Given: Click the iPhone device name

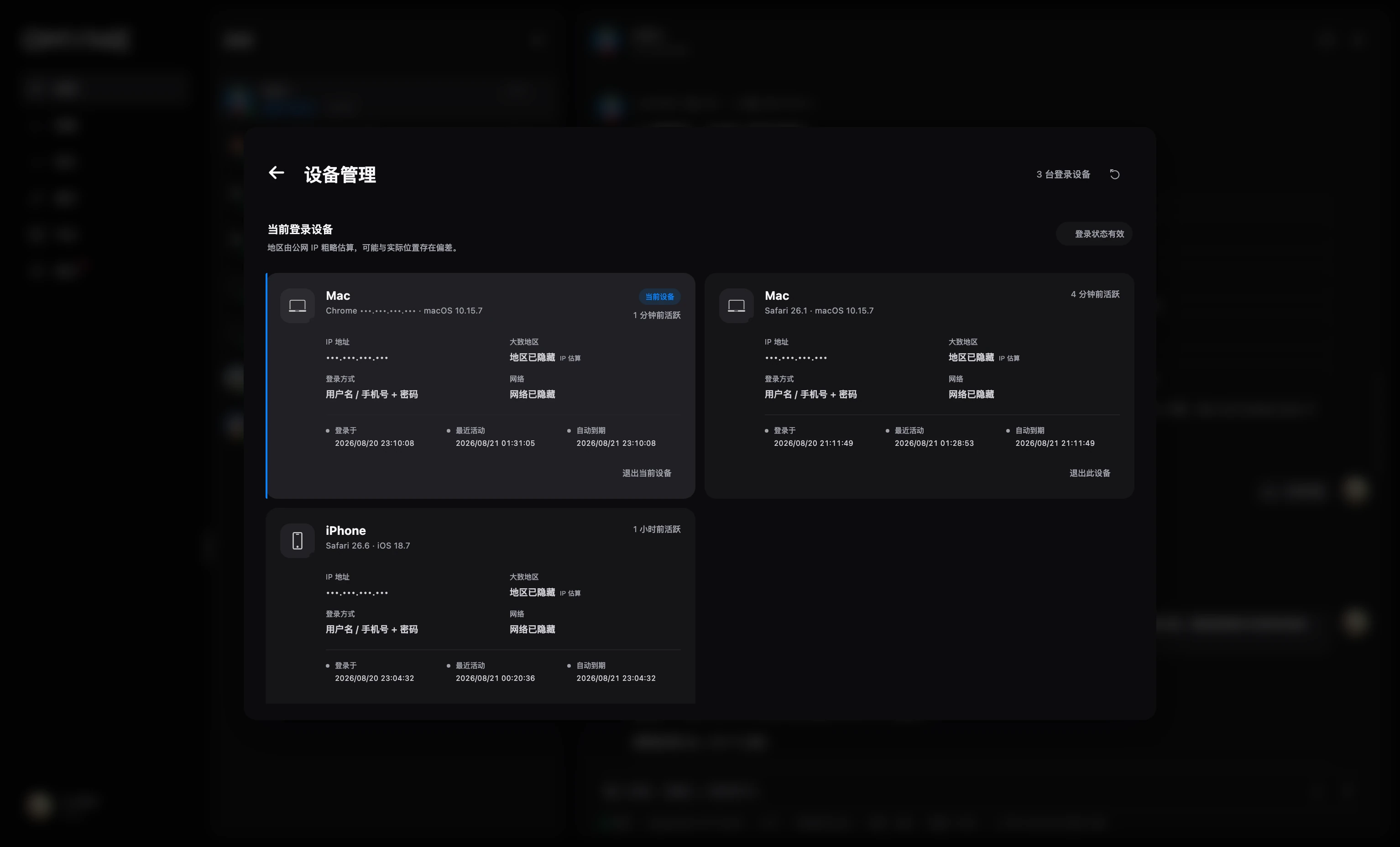Looking at the screenshot, I should point(345,531).
